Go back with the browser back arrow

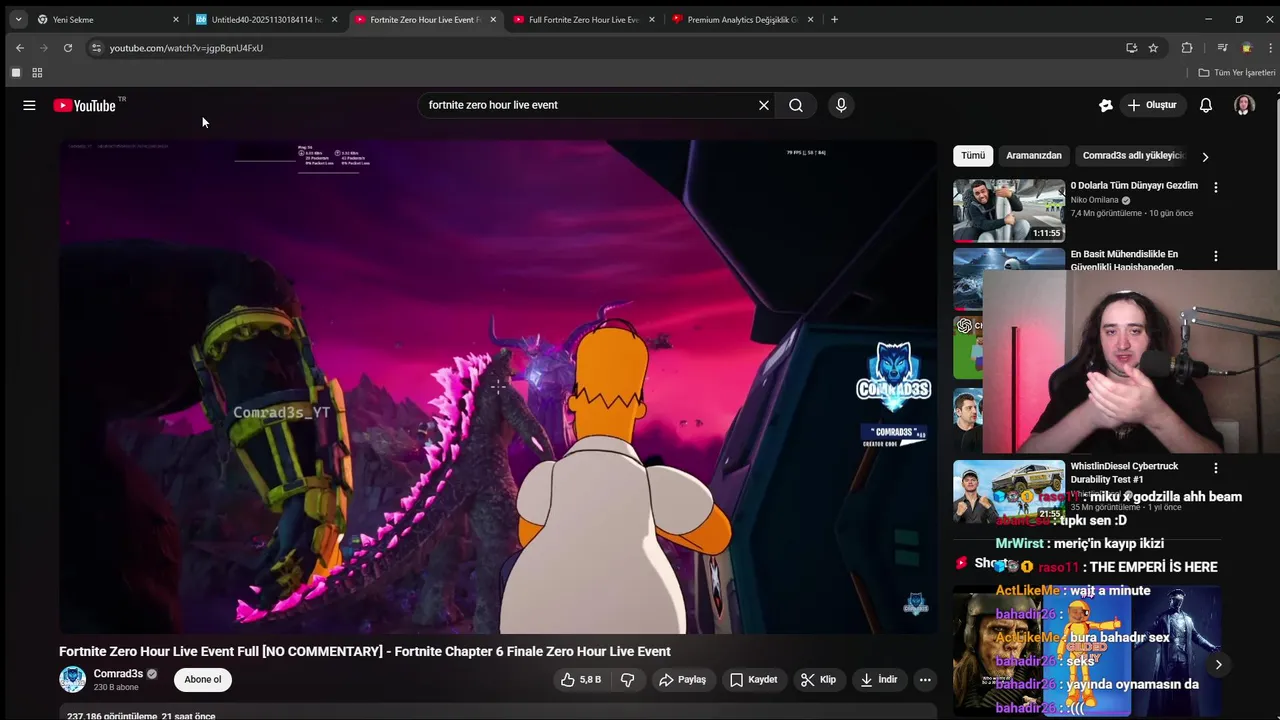coord(19,48)
